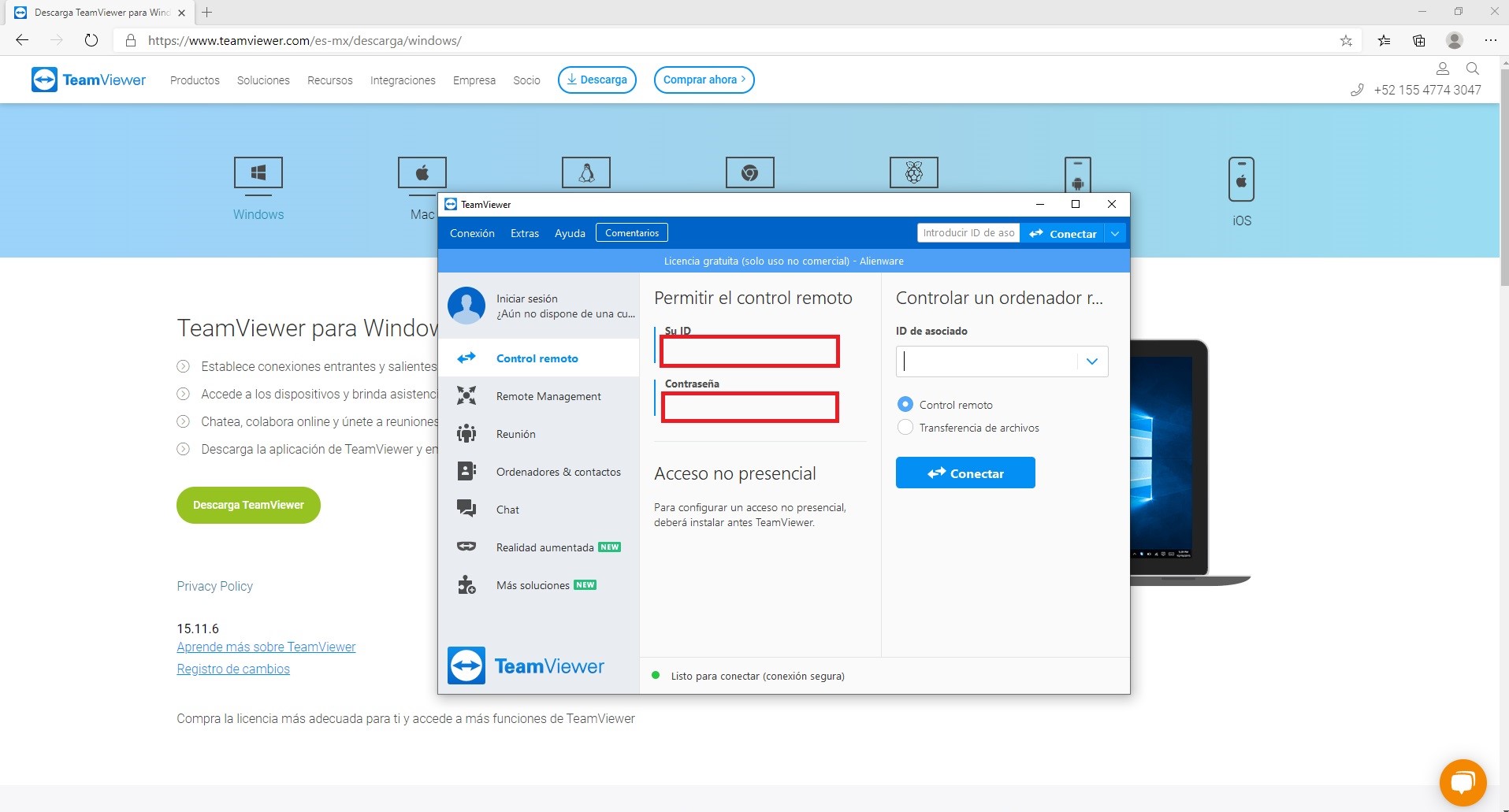Close the Descarga TeamViewer browser tab
The width and height of the screenshot is (1509, 812).
tap(181, 13)
